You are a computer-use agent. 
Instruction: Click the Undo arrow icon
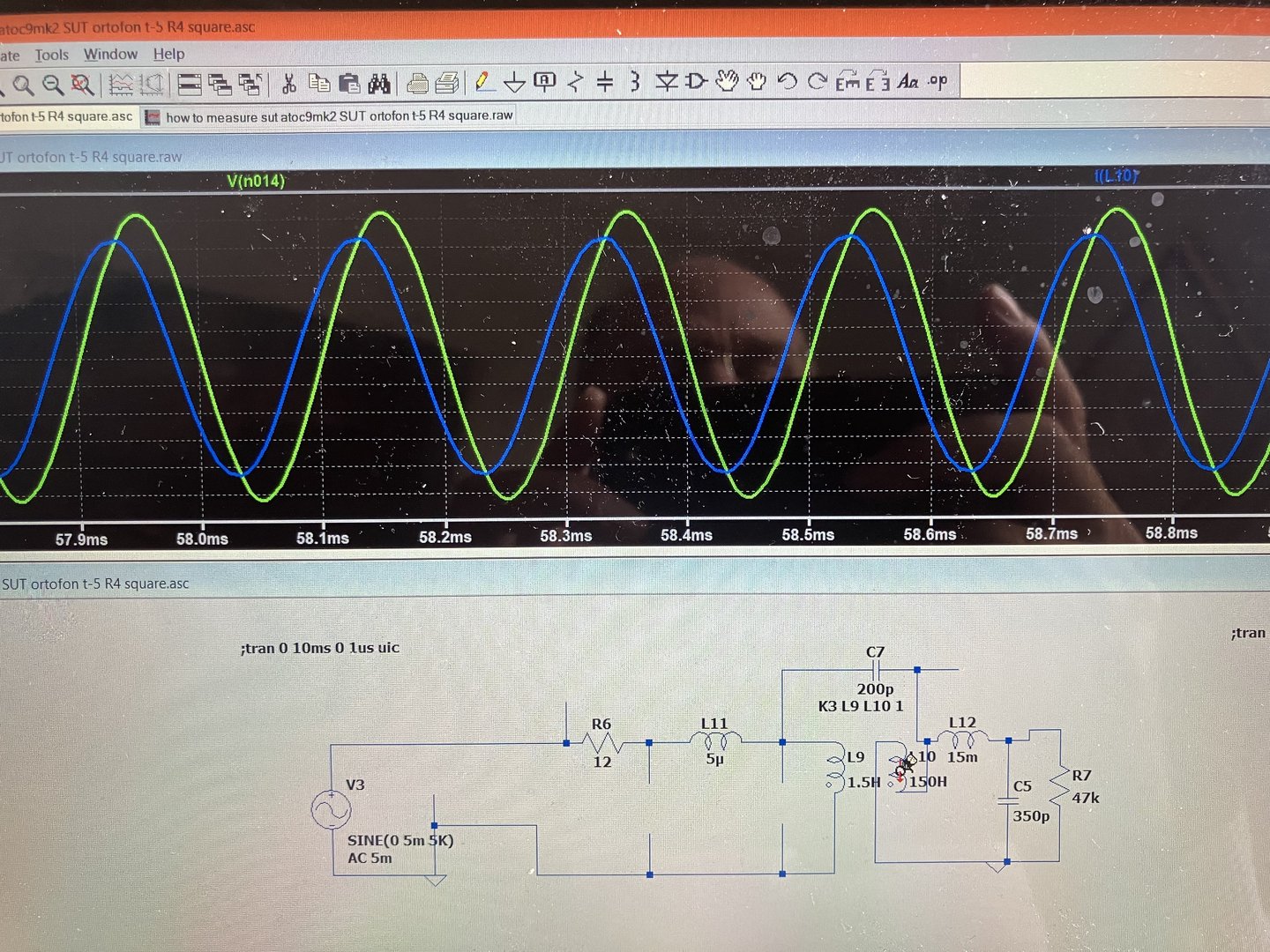pyautogui.click(x=787, y=82)
